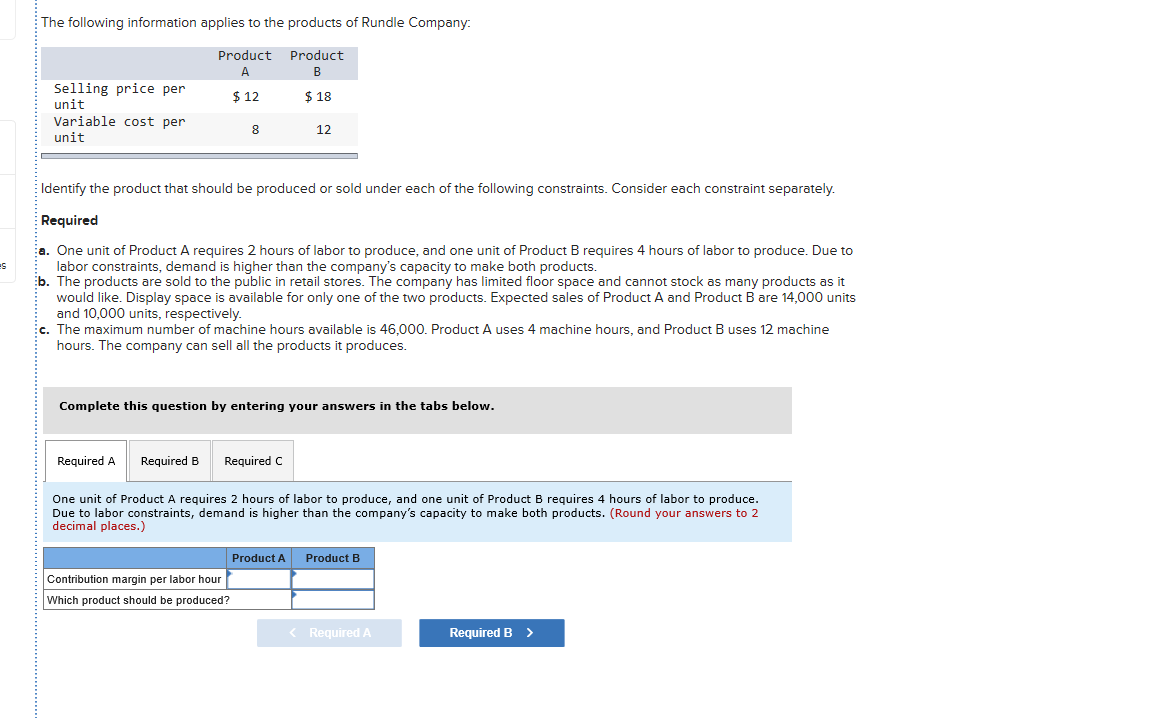Click requirement a labor hours text
This screenshot has height=718, width=1171.
pyautogui.click(x=455, y=259)
